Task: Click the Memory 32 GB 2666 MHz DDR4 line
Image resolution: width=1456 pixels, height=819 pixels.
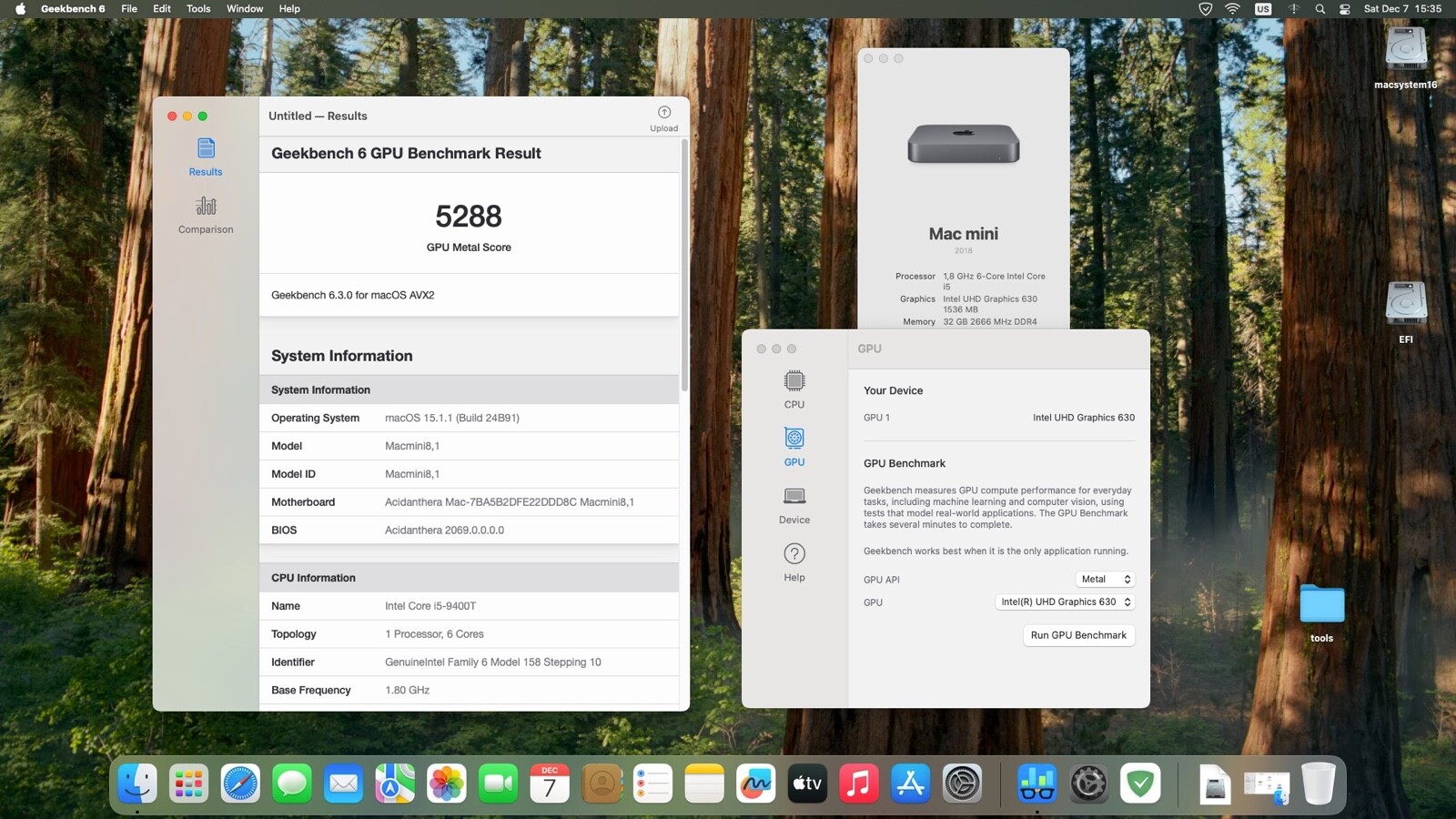Action: click(970, 321)
